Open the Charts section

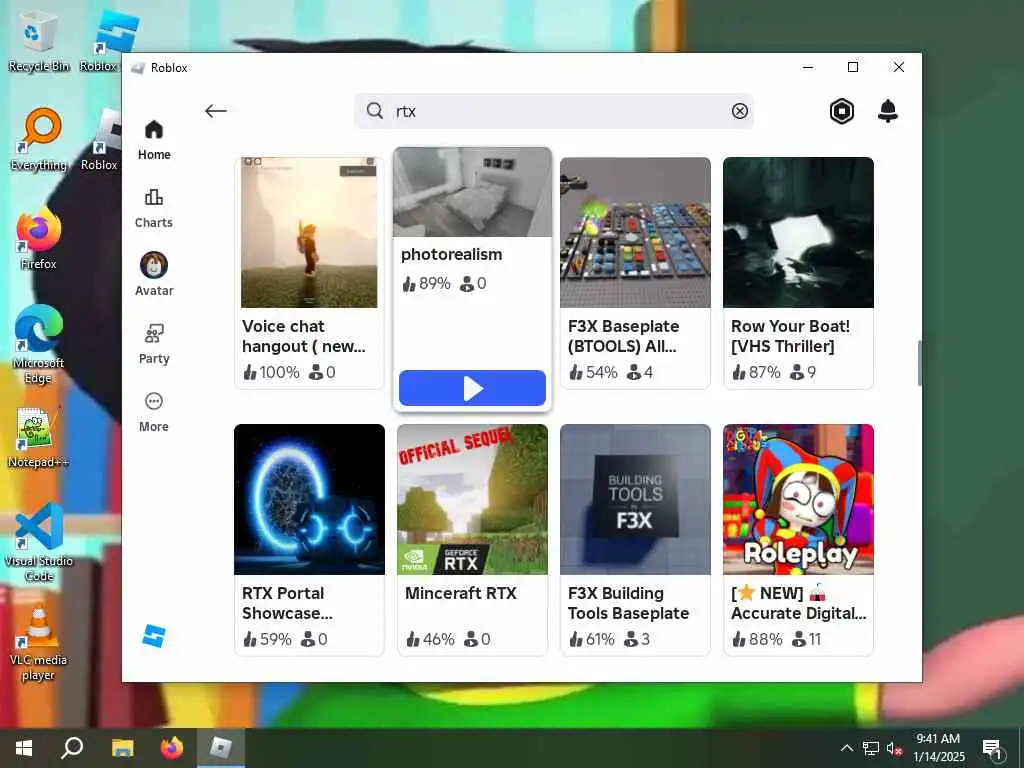[154, 208]
